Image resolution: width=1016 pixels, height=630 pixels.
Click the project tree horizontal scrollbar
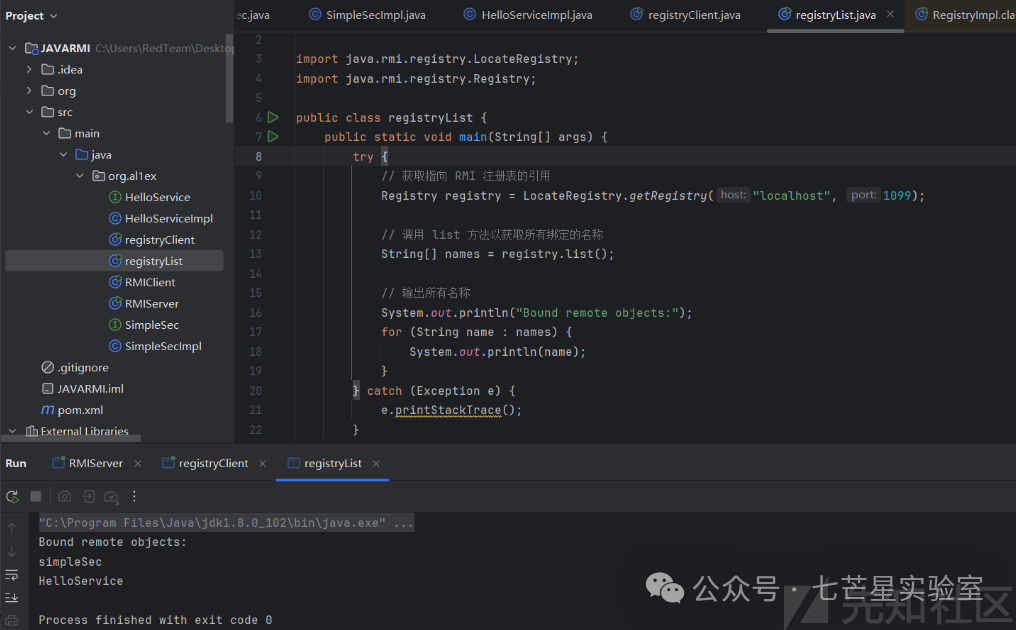[71, 439]
